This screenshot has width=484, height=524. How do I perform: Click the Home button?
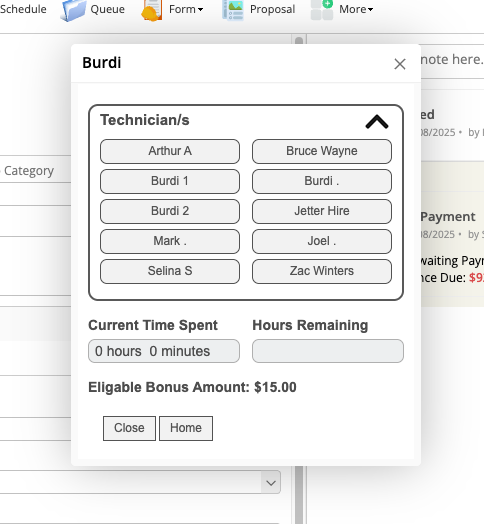click(186, 428)
